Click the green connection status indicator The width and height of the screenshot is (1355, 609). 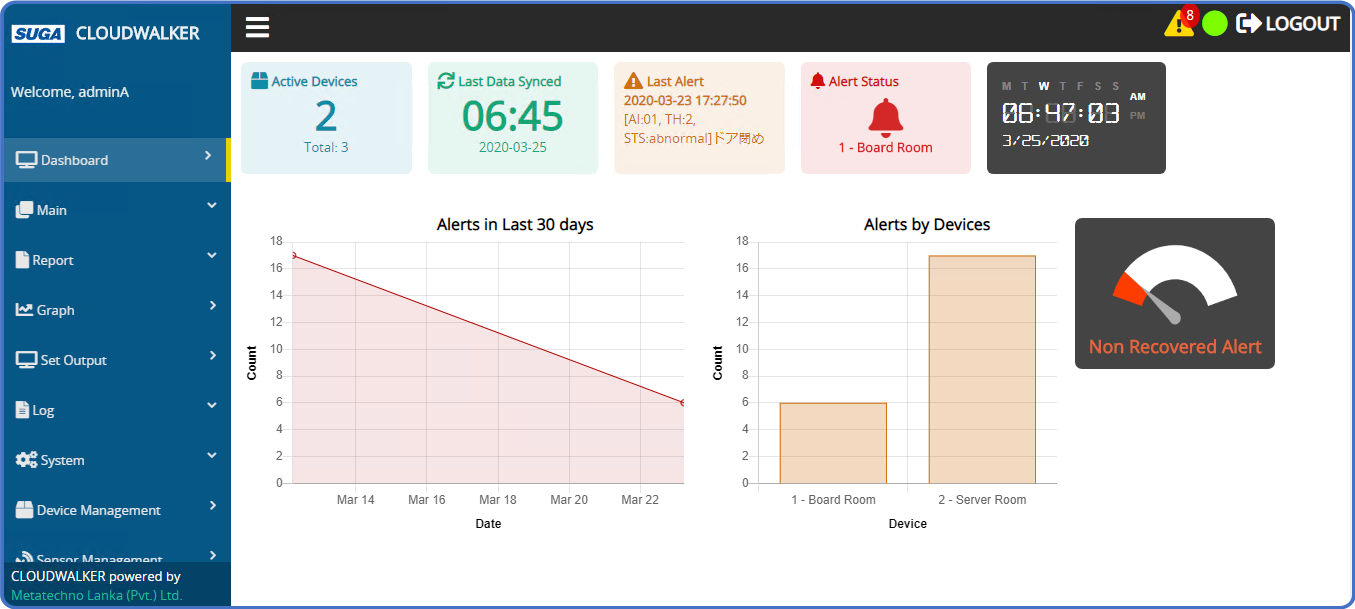pos(1214,24)
